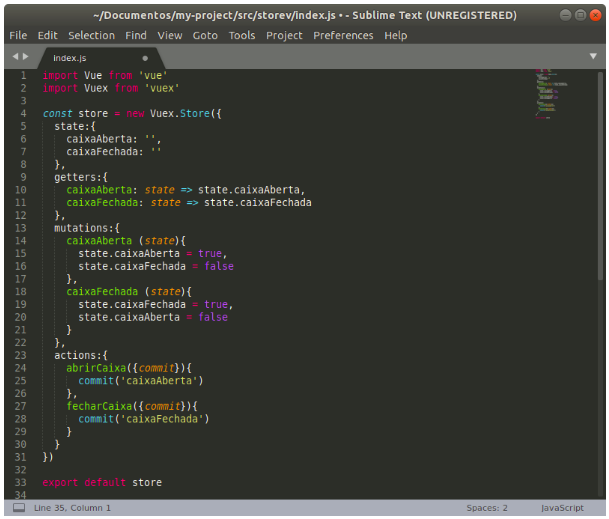Click getter 'caixaAberta: state =>' on line 10
Screen dimensions: 609x519
[129, 190]
